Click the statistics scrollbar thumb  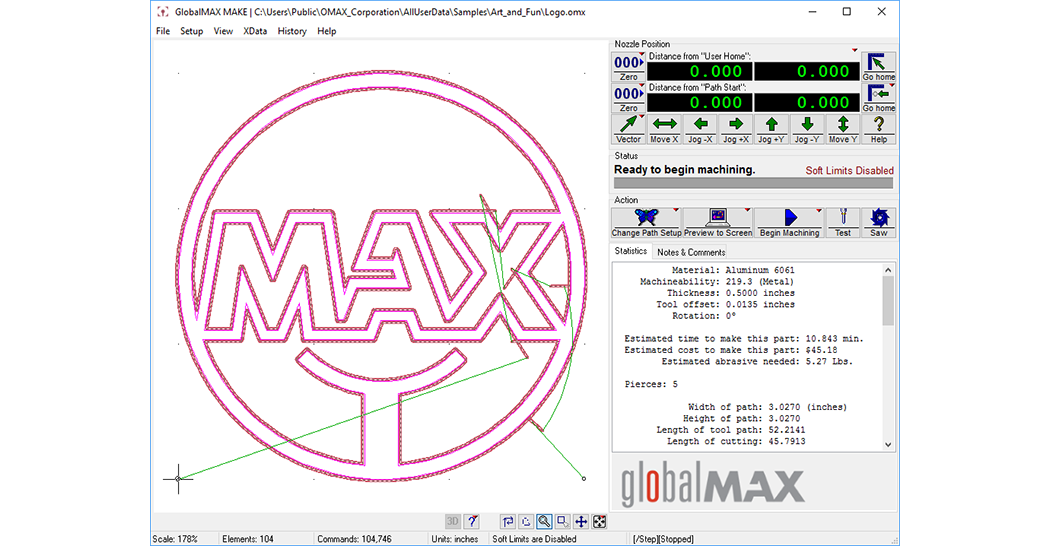(888, 301)
